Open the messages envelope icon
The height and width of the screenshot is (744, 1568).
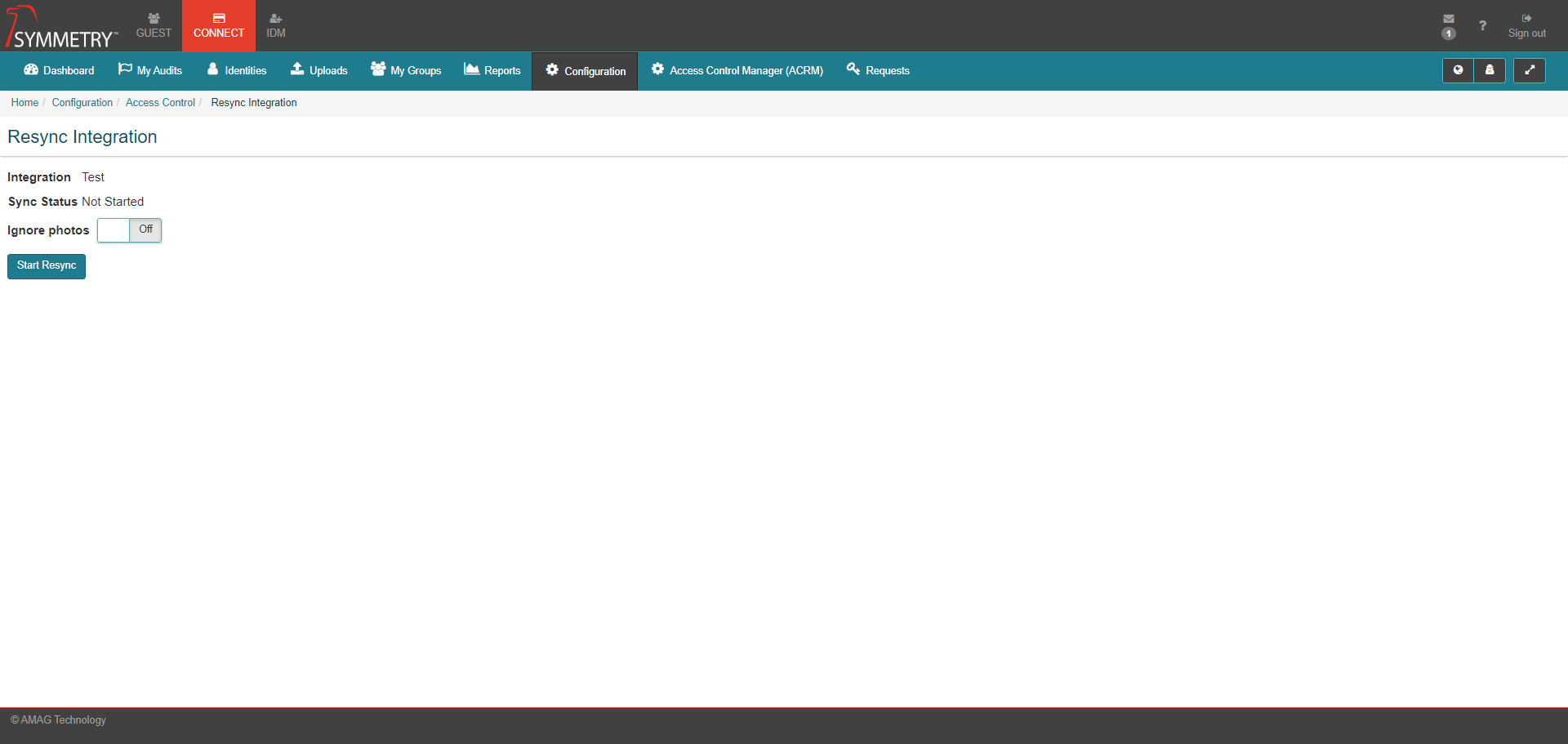pos(1449,19)
